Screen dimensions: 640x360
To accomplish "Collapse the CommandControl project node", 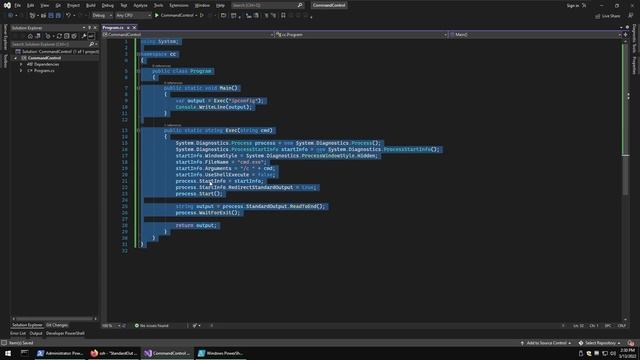I will [16, 58].
